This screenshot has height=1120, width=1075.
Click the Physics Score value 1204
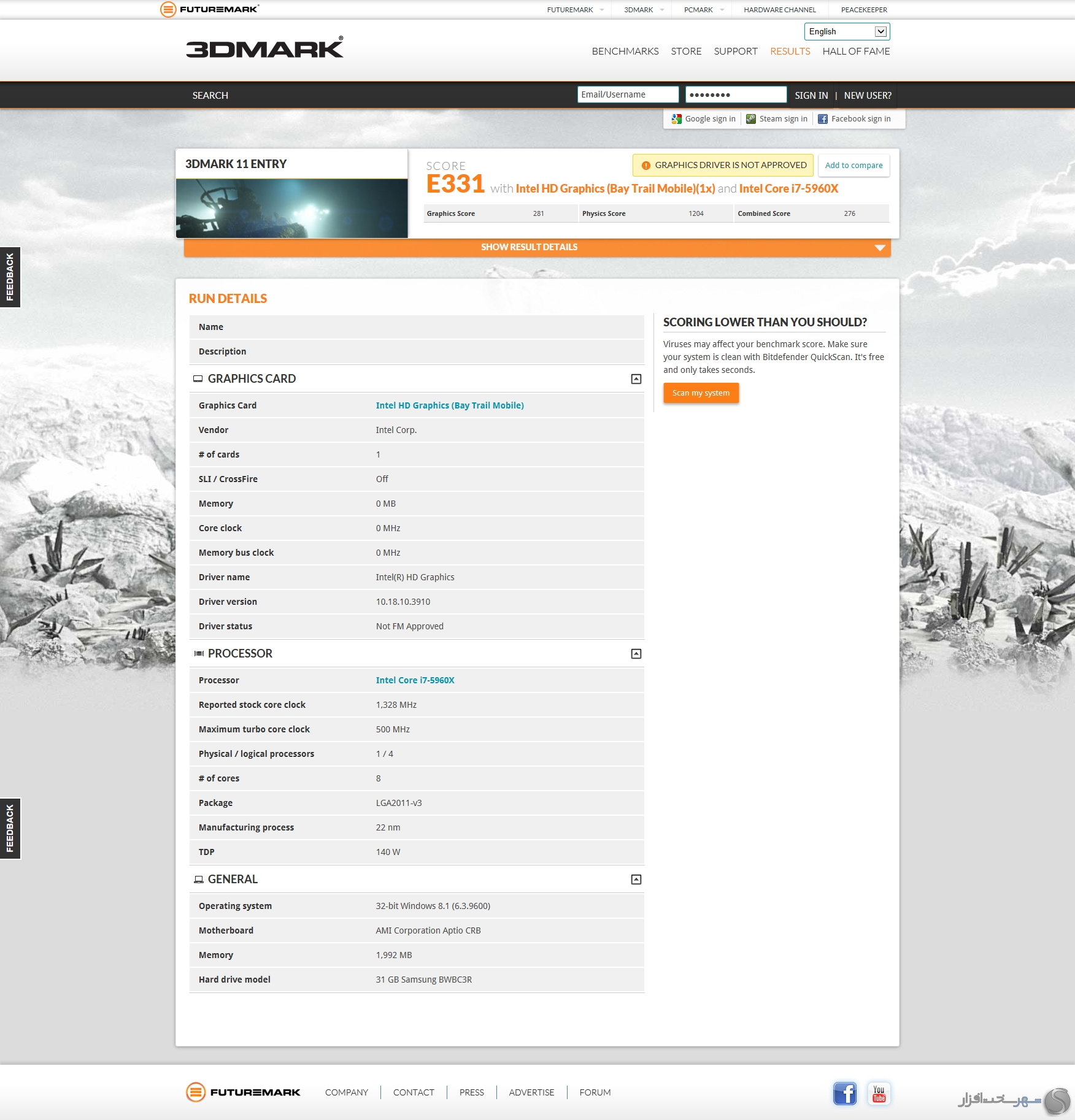(x=696, y=214)
